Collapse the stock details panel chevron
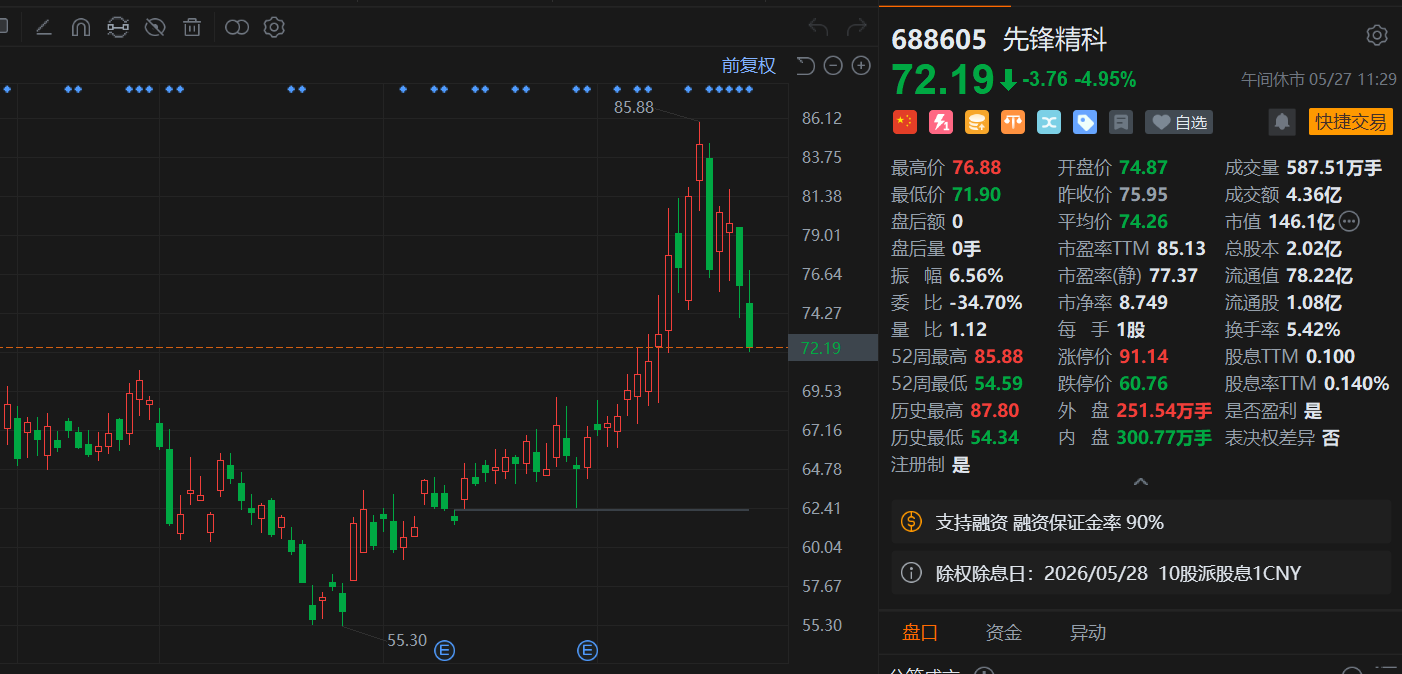1402x674 pixels. (1141, 483)
